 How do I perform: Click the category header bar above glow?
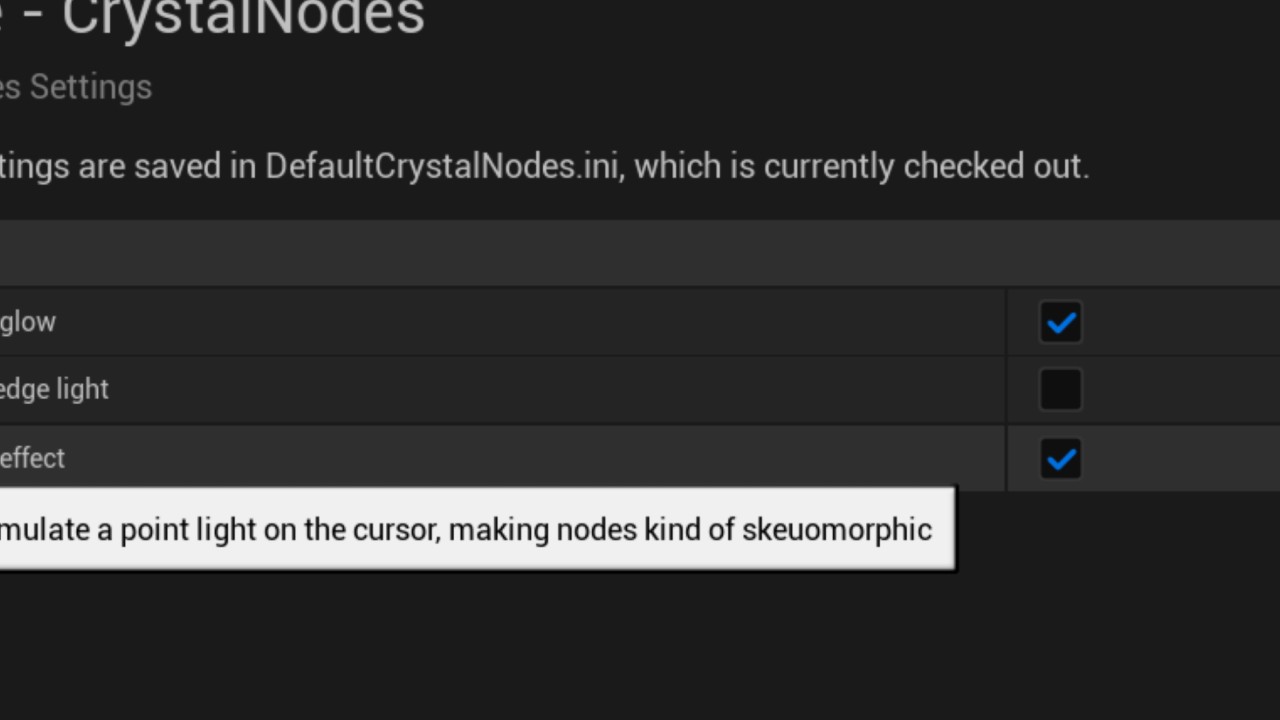pos(600,254)
